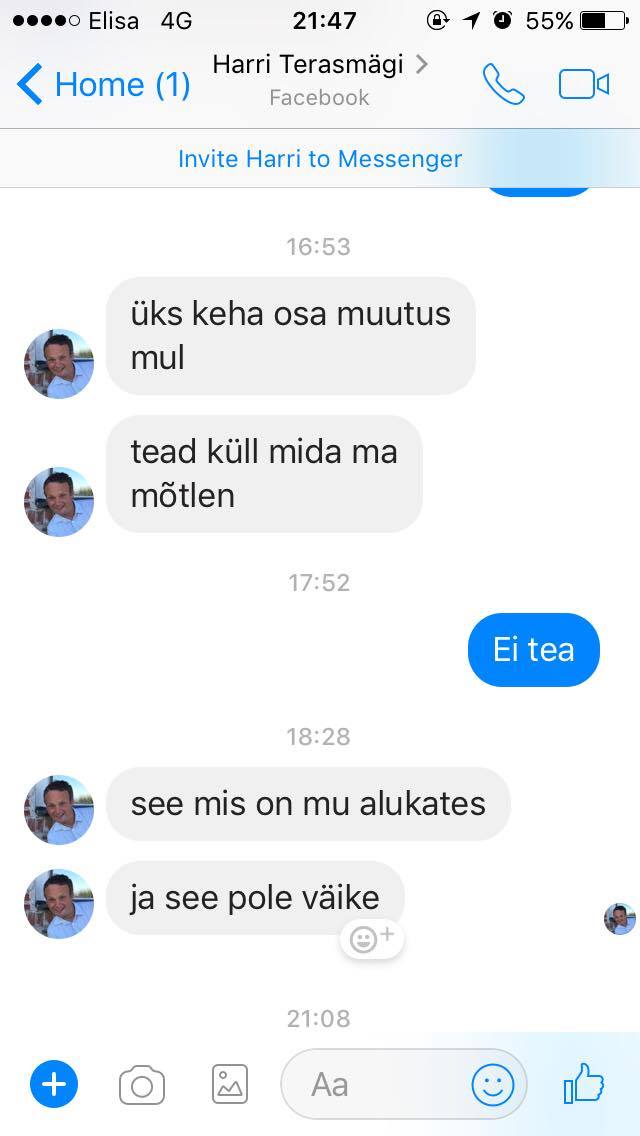This screenshot has height=1136, width=640.
Task: Tap the battery indicator in status bar
Action: point(604,21)
